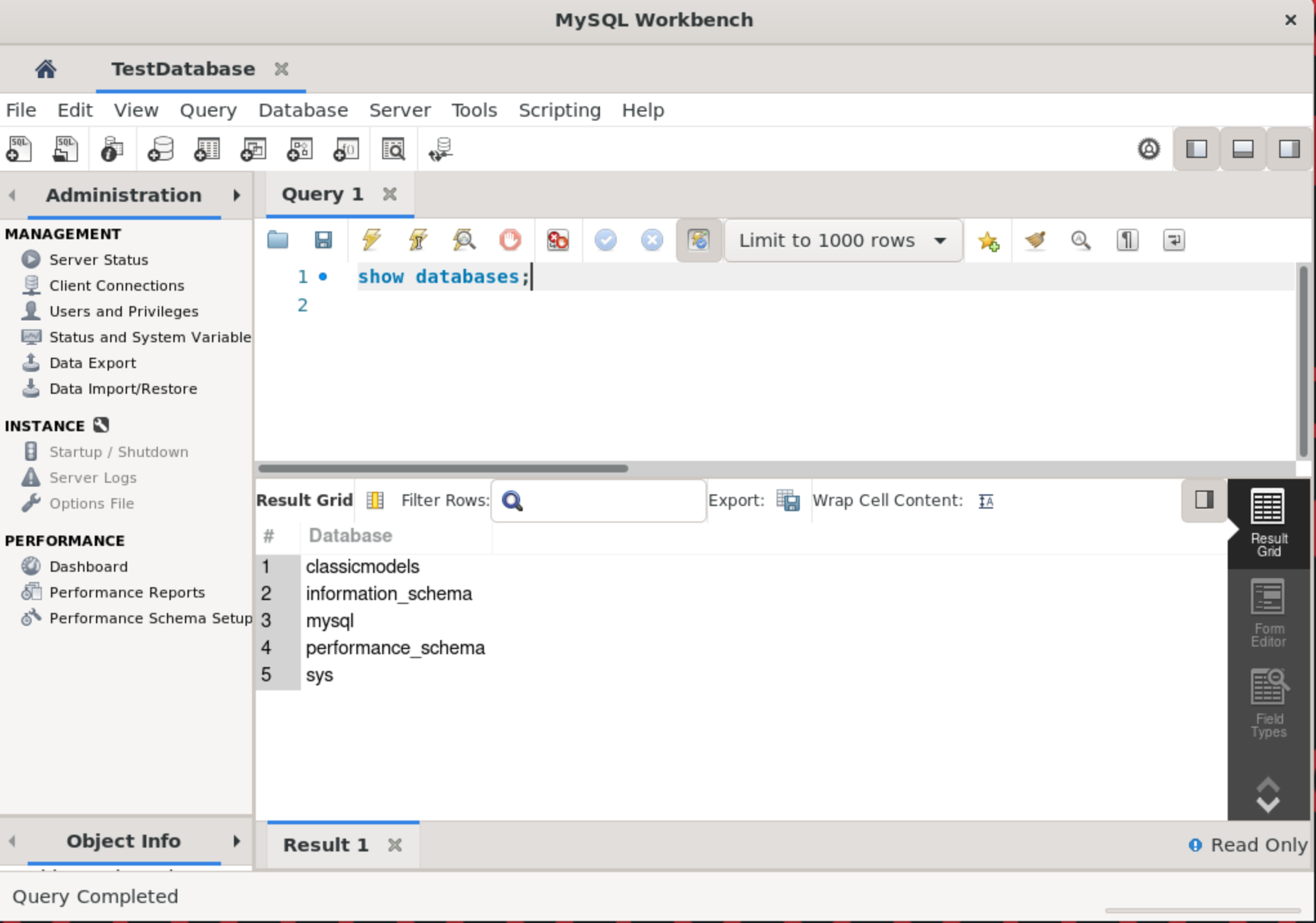Execute the query with the lightning bolt icon

[371, 240]
